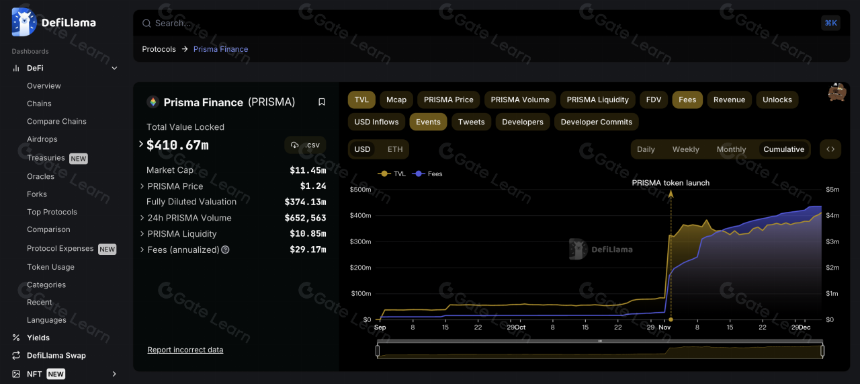Toggle the Developer Commits metric
The image size is (860, 384).
596,122
